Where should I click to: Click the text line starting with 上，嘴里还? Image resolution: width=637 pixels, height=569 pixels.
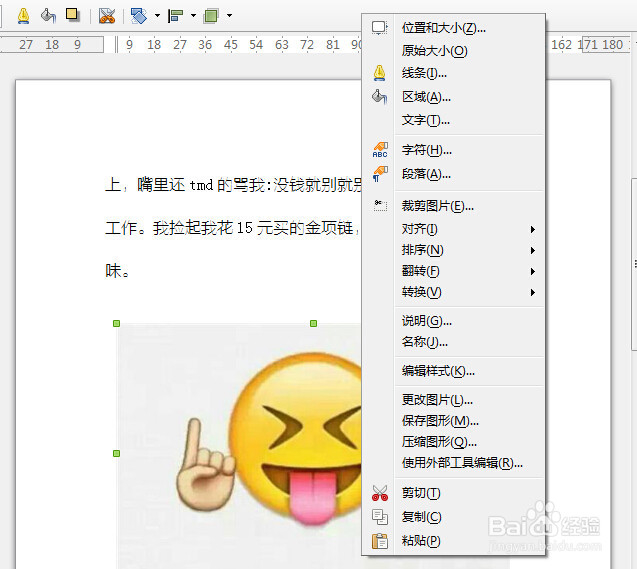(233, 185)
